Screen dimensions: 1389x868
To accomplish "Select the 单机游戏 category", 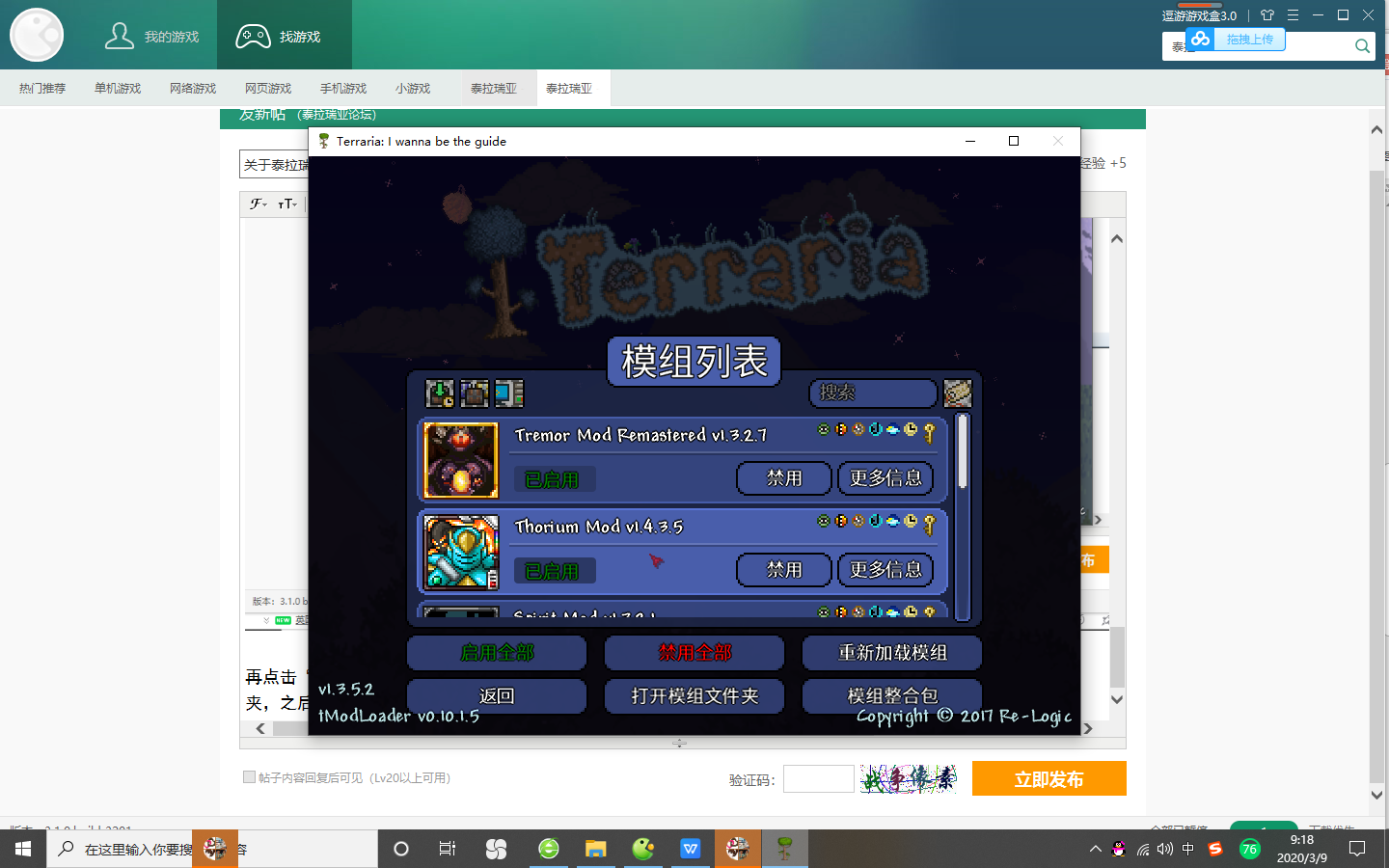I will coord(118,88).
